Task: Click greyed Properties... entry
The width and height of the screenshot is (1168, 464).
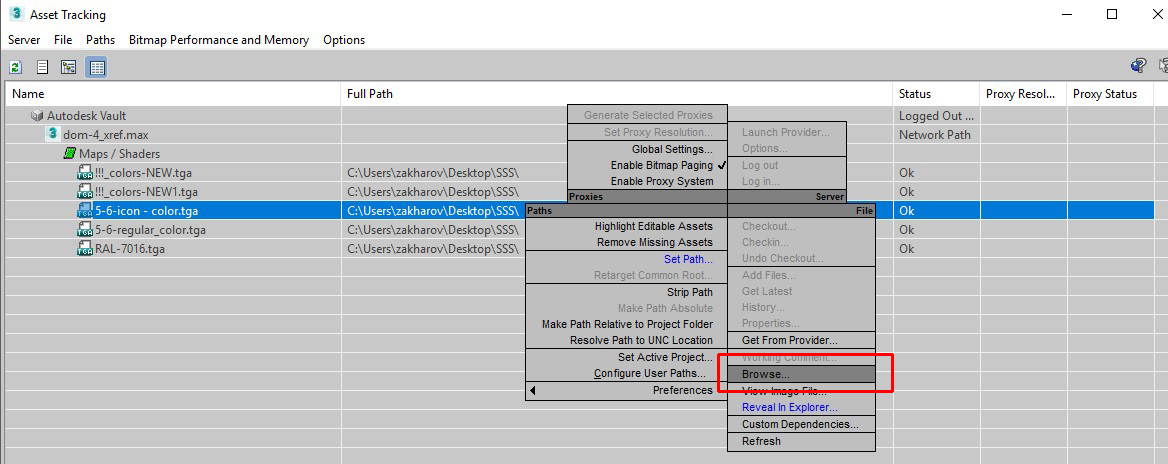Action: coord(770,323)
